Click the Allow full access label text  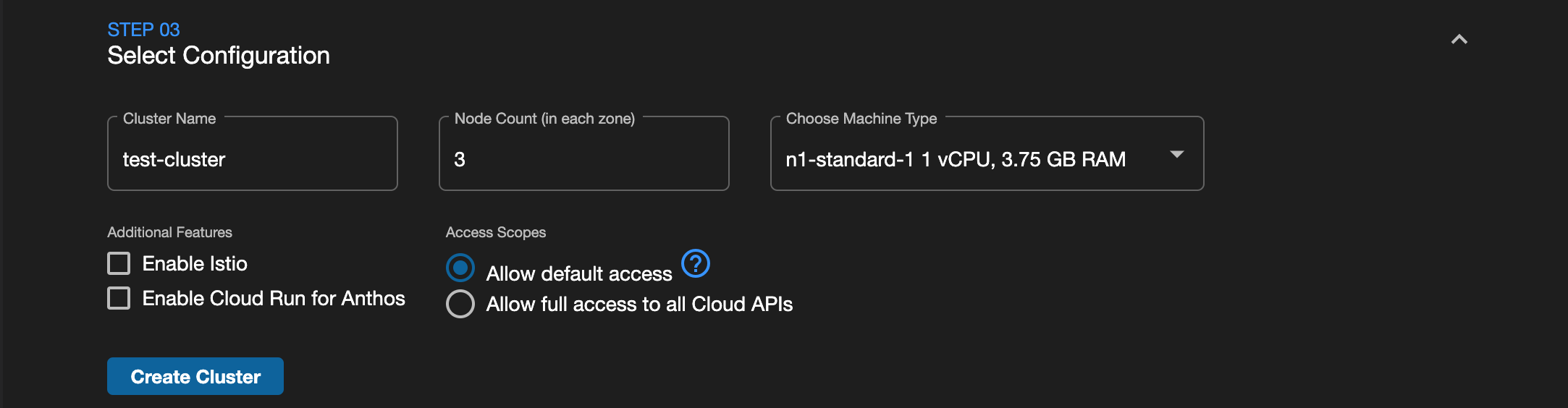tap(639, 304)
